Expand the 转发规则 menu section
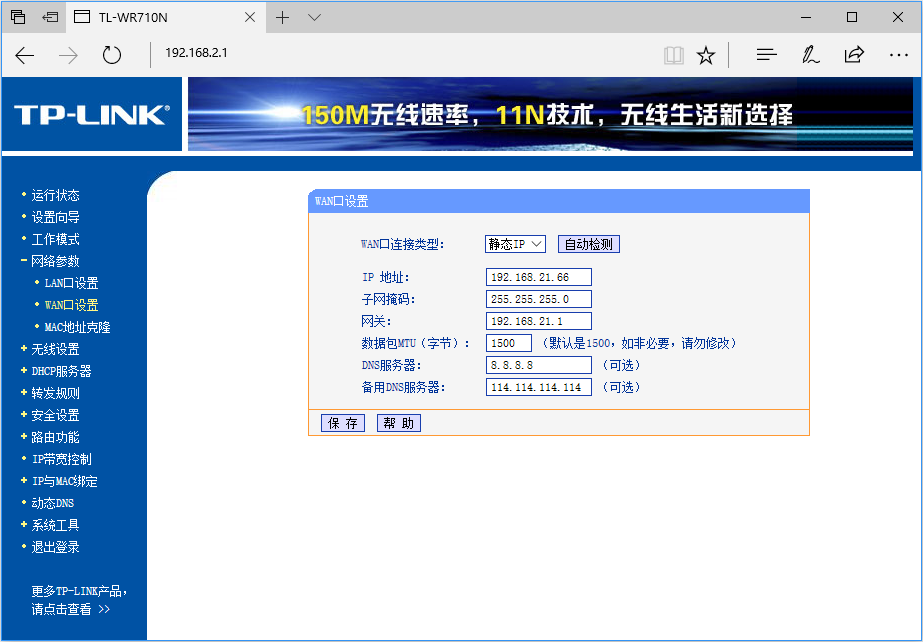 (x=55, y=393)
